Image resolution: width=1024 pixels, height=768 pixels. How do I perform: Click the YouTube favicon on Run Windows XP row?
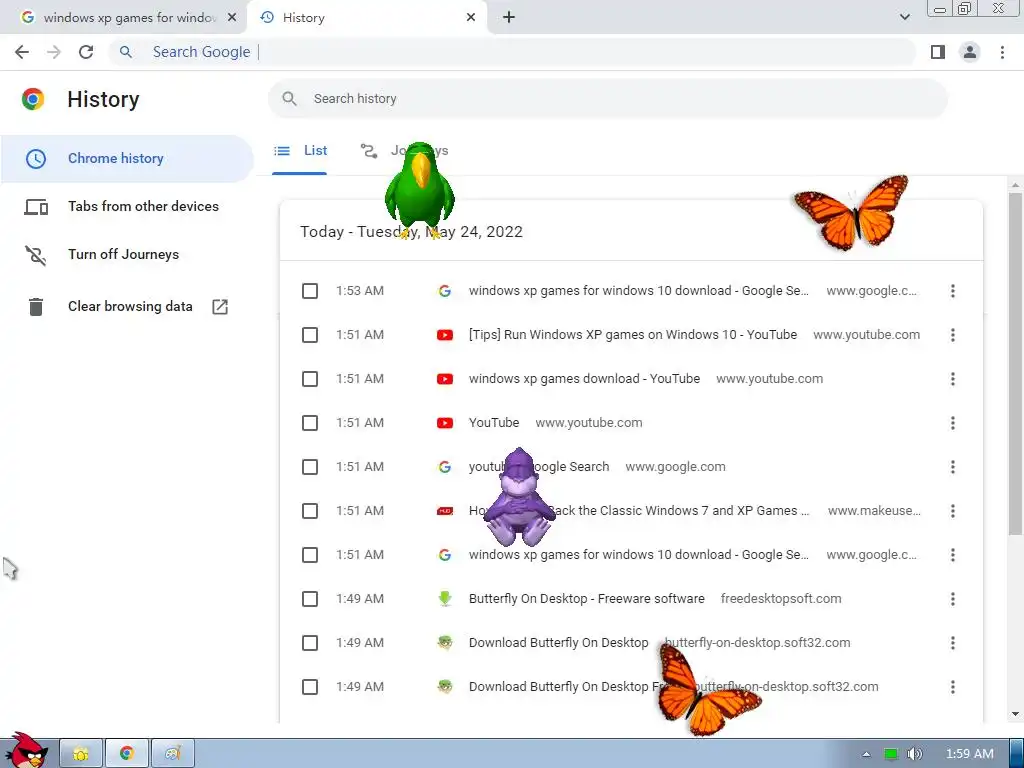point(445,335)
